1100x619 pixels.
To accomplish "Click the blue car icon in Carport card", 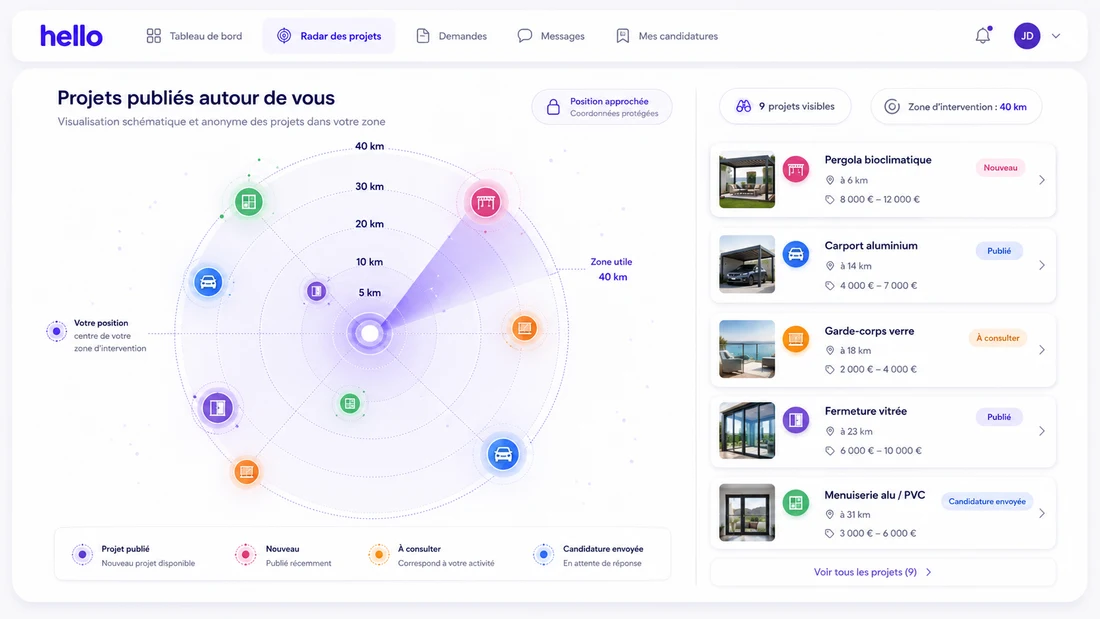I will point(796,254).
